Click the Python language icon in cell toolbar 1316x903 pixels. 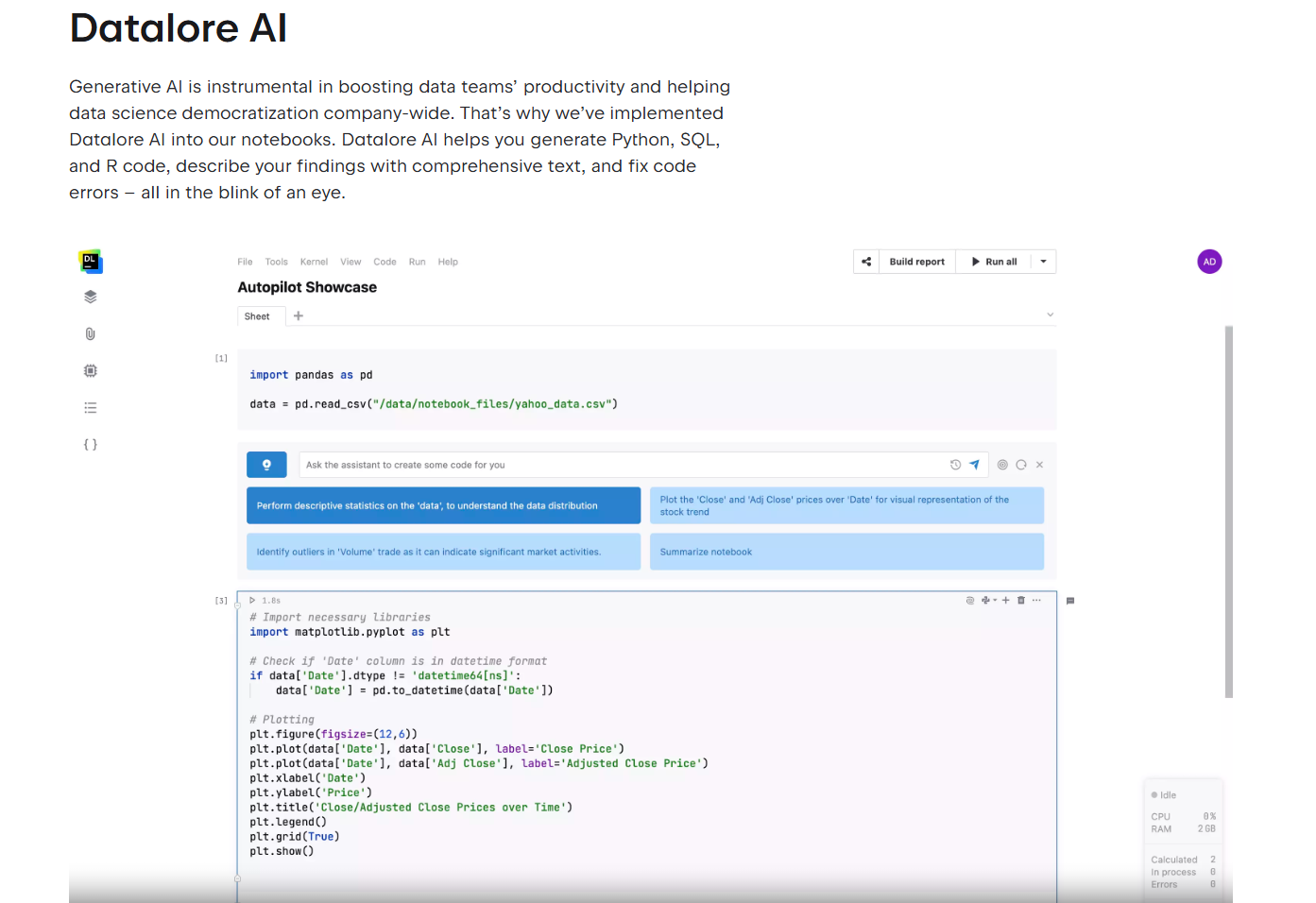click(x=985, y=600)
